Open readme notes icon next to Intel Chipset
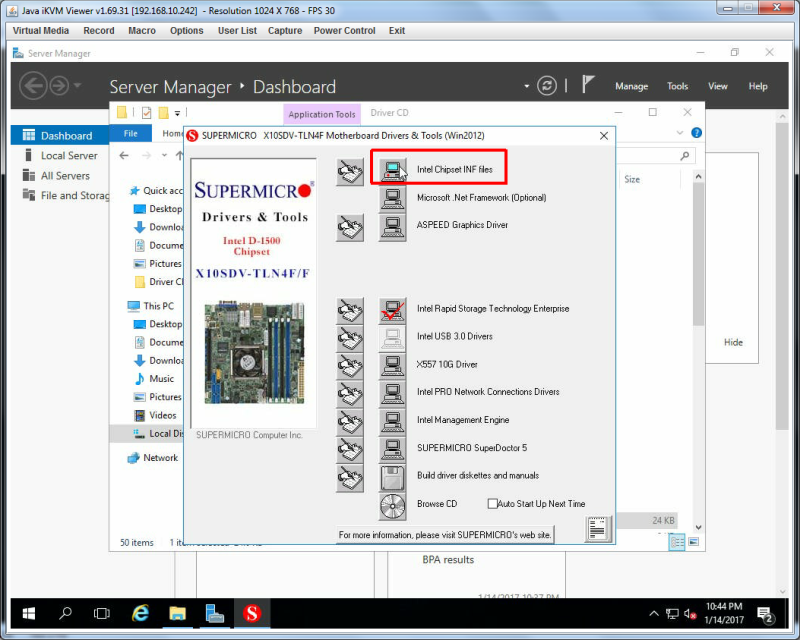800x640 pixels. click(x=350, y=171)
